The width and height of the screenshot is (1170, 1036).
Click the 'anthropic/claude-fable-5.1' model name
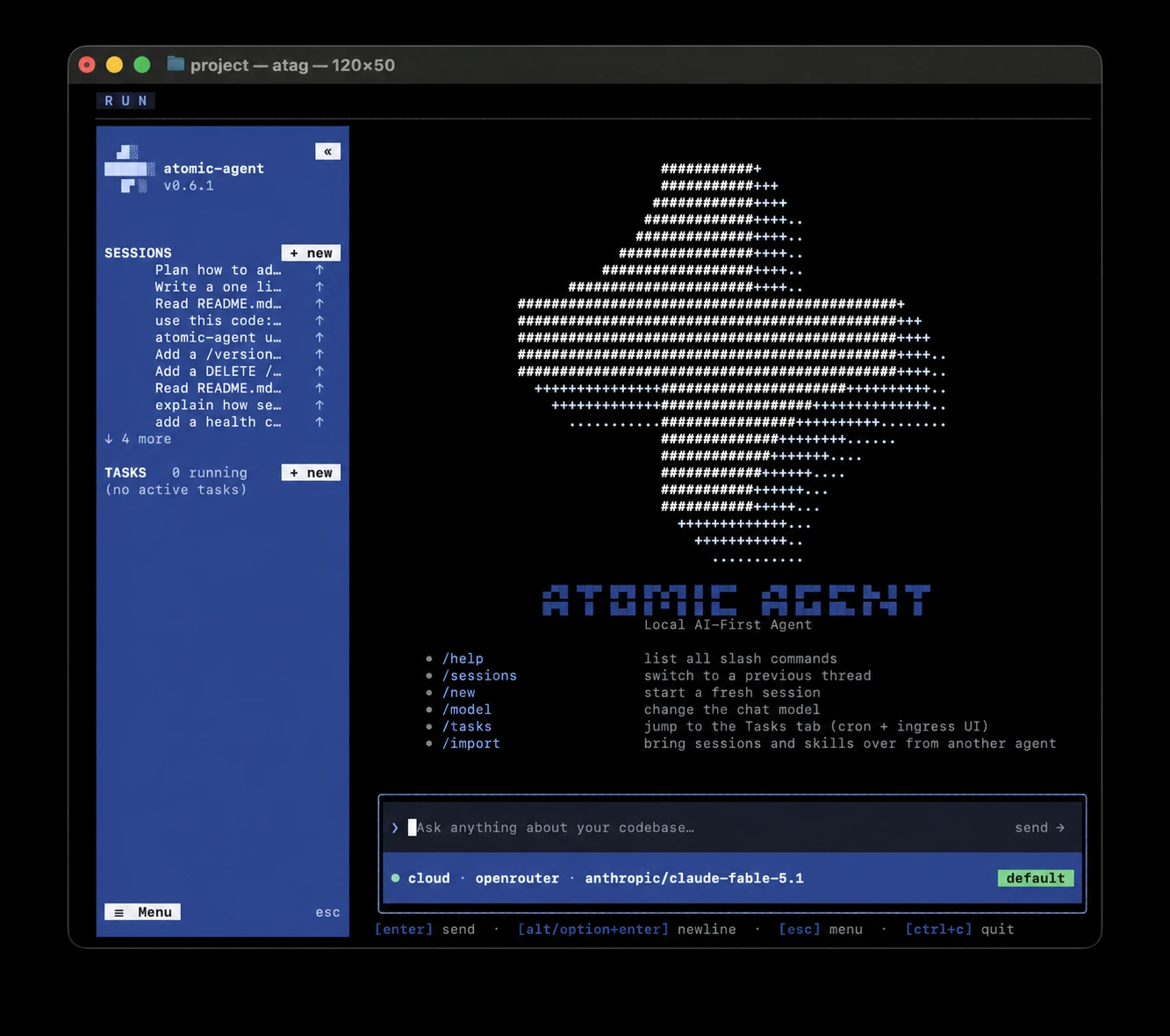pos(694,878)
